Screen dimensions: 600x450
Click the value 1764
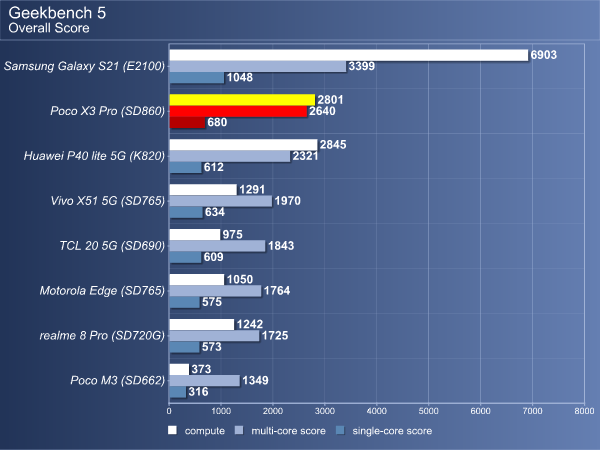[277, 291]
